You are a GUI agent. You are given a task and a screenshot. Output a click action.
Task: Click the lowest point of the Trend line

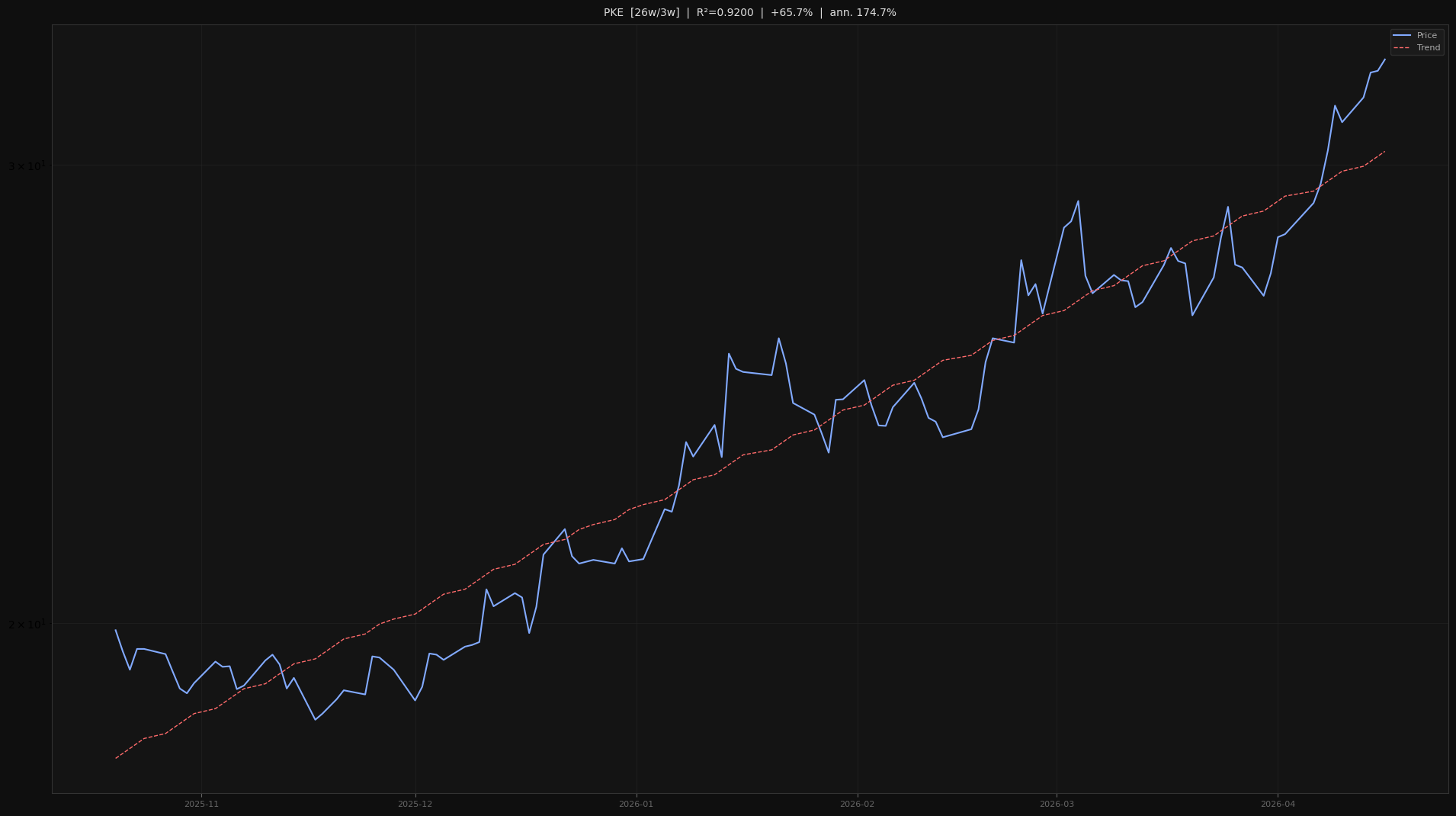116,758
